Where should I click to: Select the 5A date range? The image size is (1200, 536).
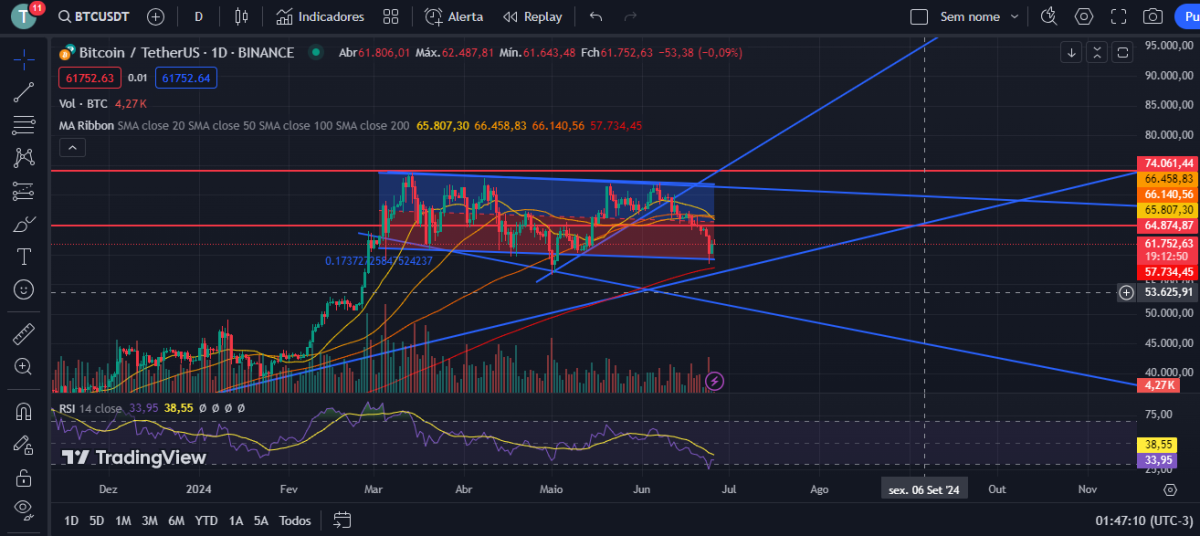[x=261, y=521]
